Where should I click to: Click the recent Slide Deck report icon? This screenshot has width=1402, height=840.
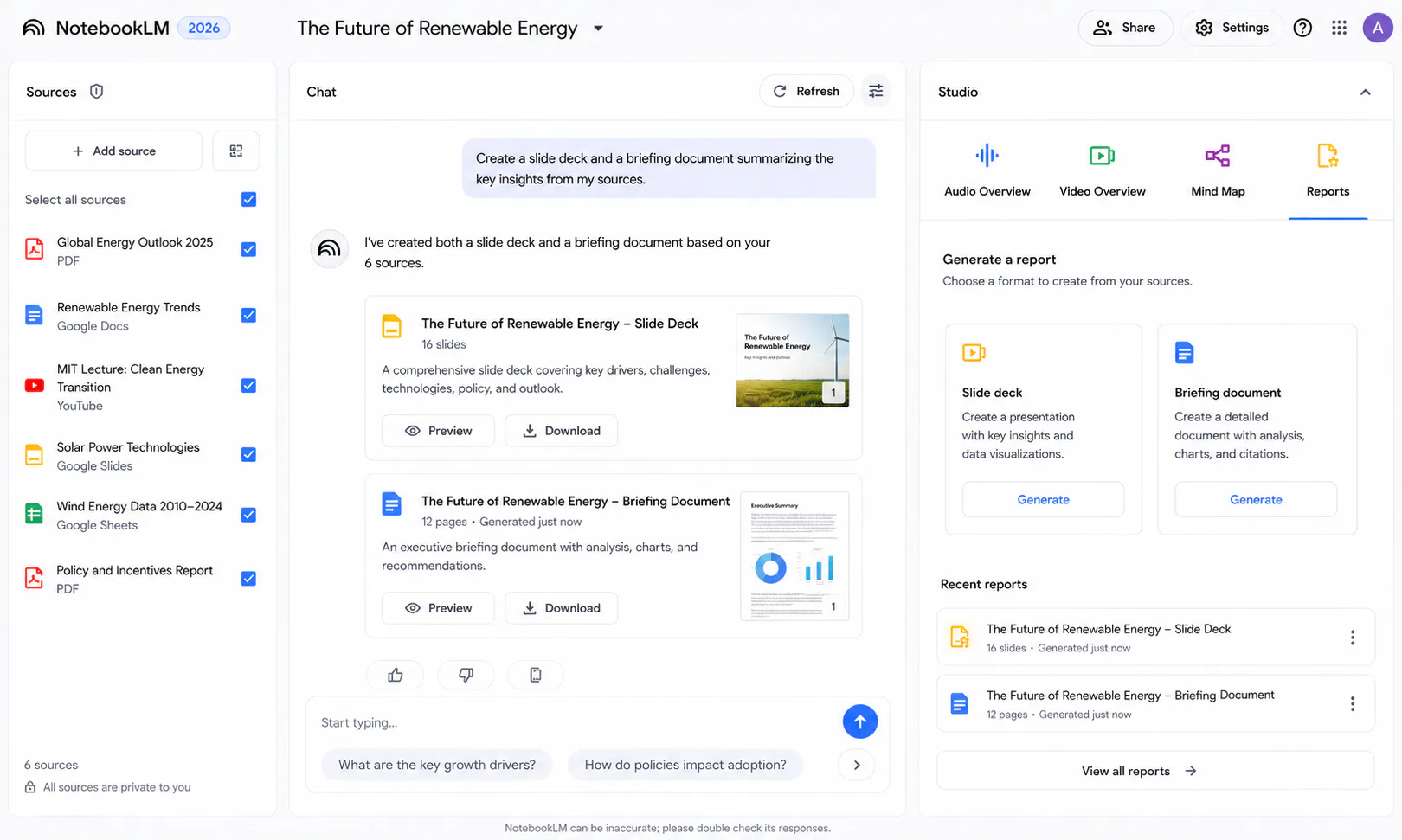click(960, 638)
